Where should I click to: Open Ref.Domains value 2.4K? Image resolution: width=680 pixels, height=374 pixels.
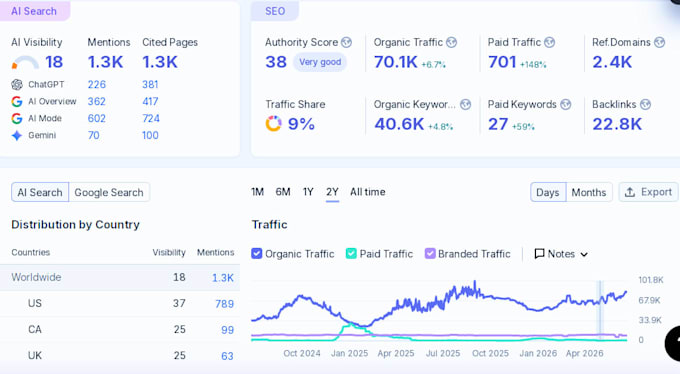point(612,62)
